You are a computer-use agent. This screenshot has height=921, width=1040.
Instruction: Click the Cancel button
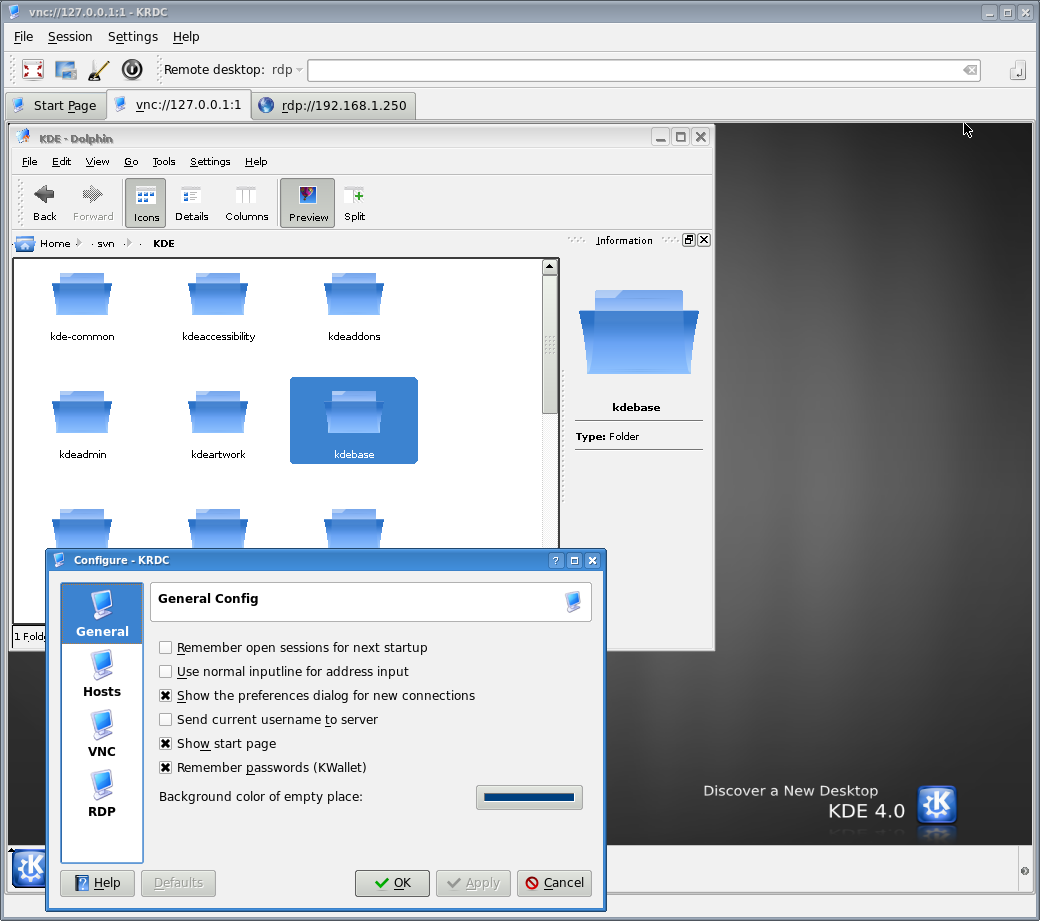[x=554, y=883]
